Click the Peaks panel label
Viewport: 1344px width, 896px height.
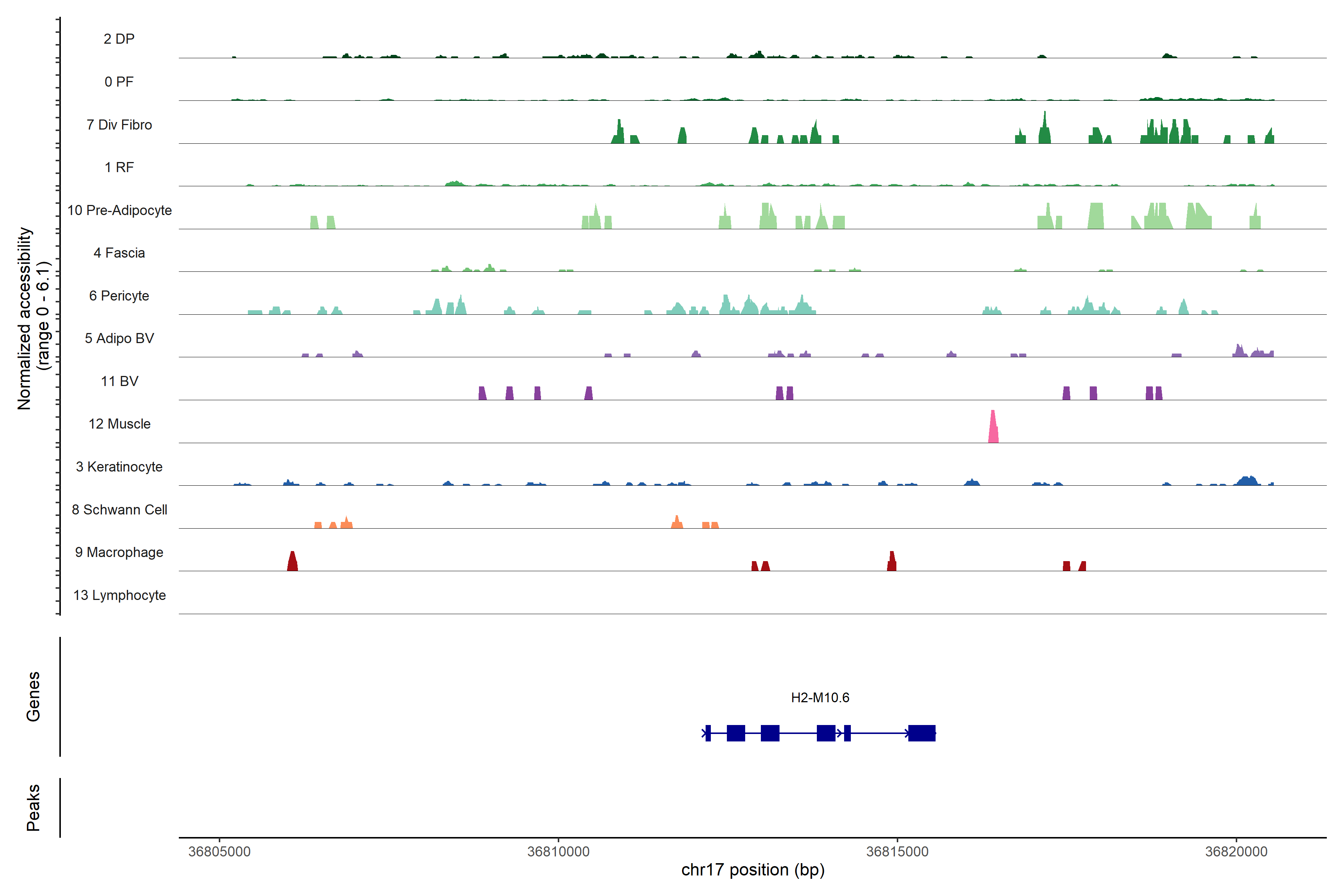[33, 808]
